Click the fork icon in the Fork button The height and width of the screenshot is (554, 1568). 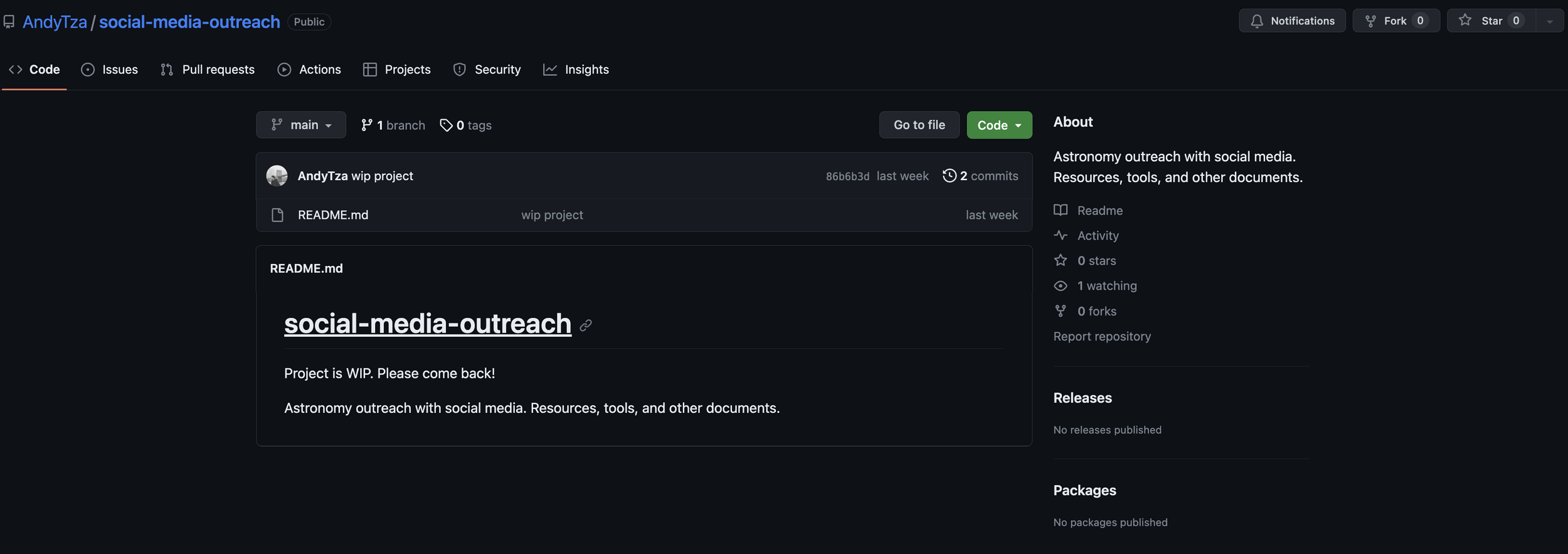(1371, 21)
